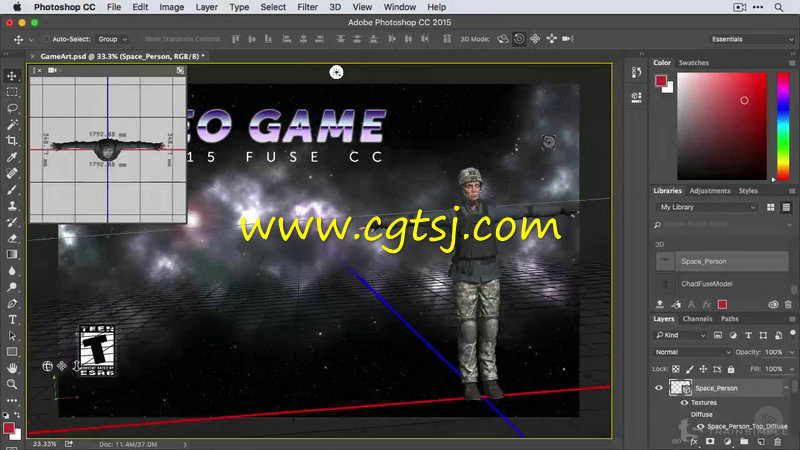Viewport: 800px width, 450px height.
Task: Select the Blur tool
Action: click(12, 270)
